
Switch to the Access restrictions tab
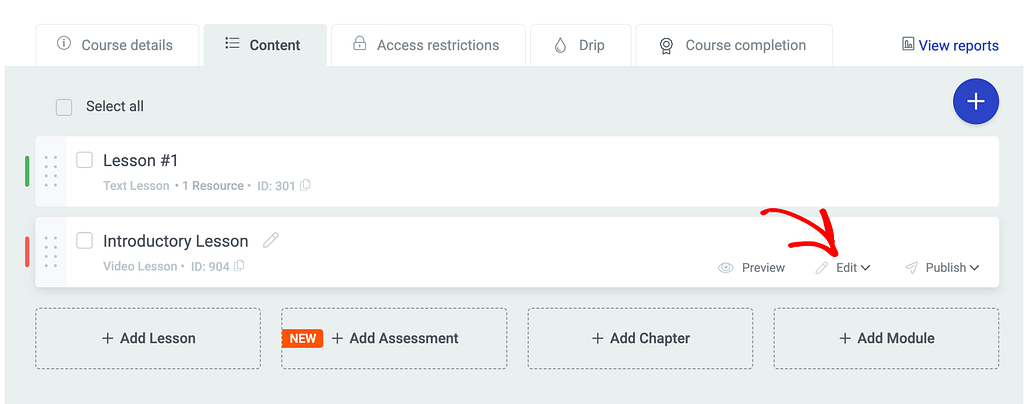pyautogui.click(x=428, y=45)
